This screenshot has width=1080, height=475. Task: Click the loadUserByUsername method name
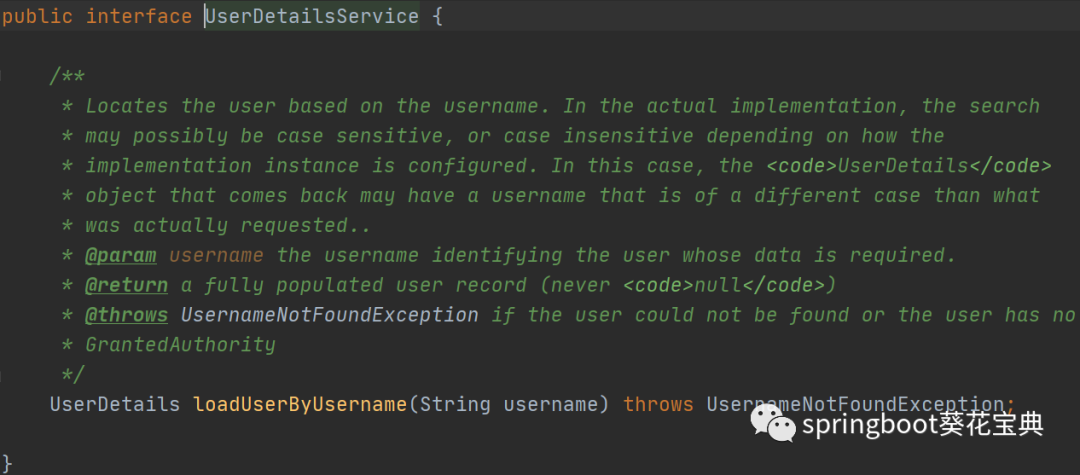300,405
